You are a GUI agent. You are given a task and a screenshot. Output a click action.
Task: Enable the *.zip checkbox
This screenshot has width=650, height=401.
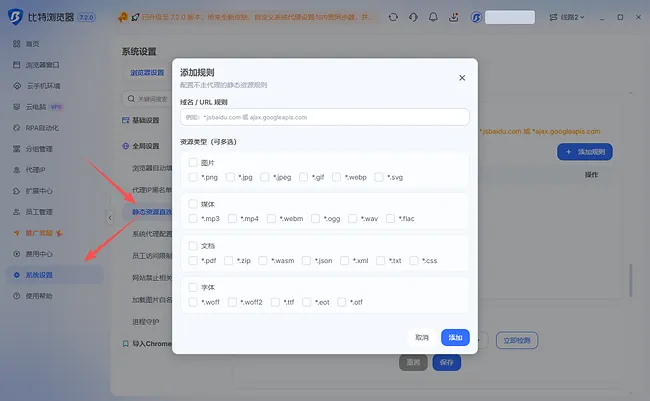(228, 260)
